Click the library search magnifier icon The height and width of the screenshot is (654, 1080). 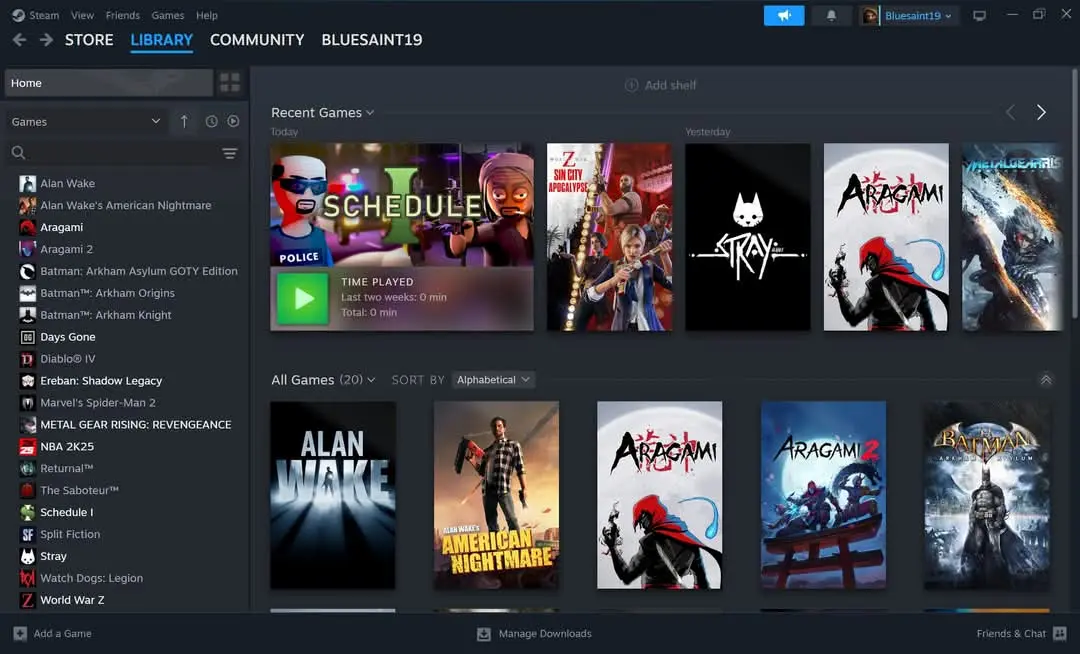tap(19, 153)
